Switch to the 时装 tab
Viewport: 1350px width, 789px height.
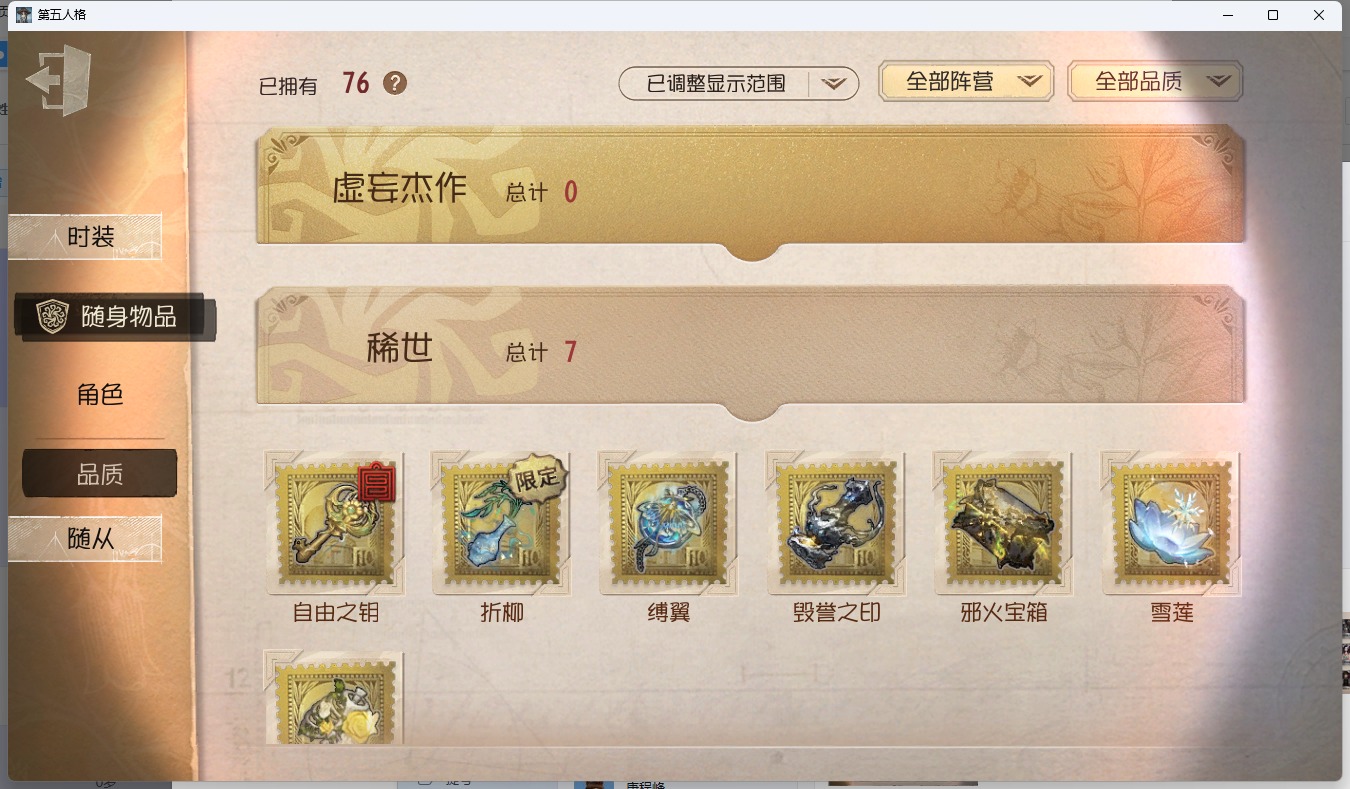[85, 237]
